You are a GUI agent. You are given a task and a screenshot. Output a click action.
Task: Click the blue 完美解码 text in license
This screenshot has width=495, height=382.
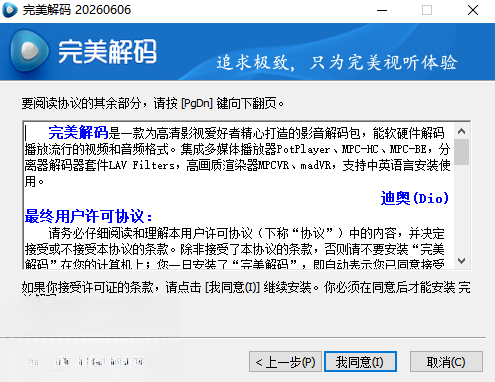[x=78, y=132]
